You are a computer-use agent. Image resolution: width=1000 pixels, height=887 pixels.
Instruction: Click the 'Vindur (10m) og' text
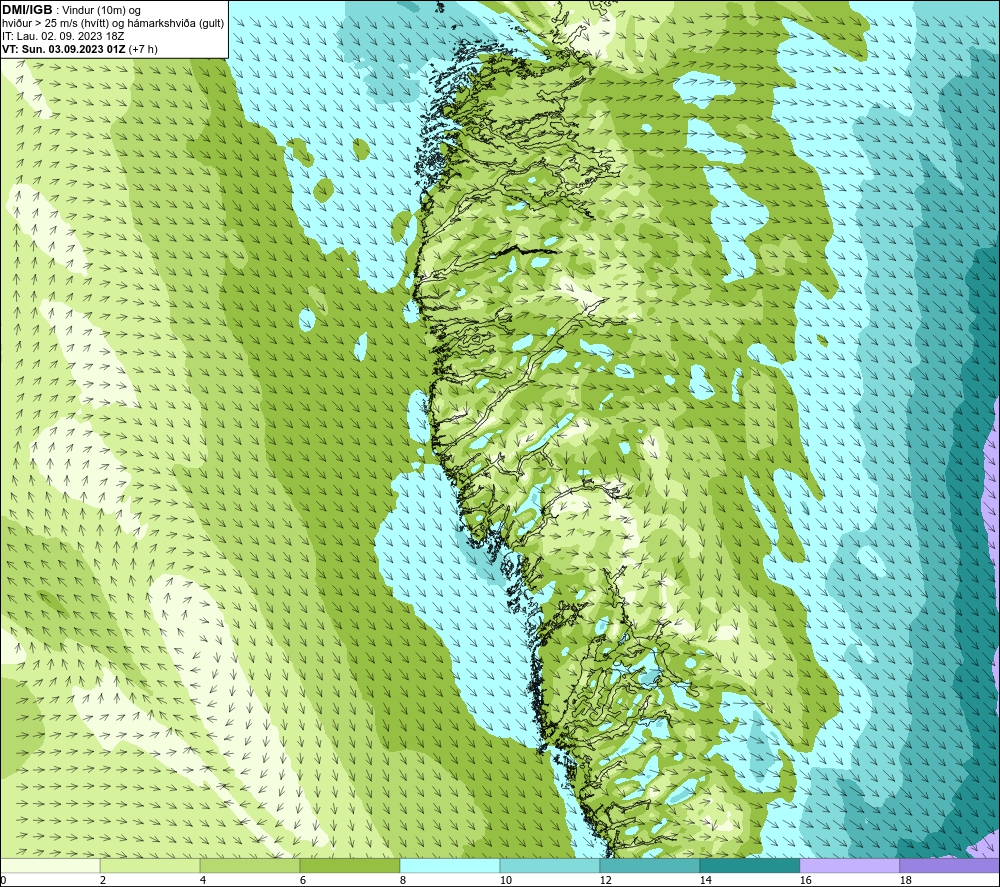pos(102,11)
